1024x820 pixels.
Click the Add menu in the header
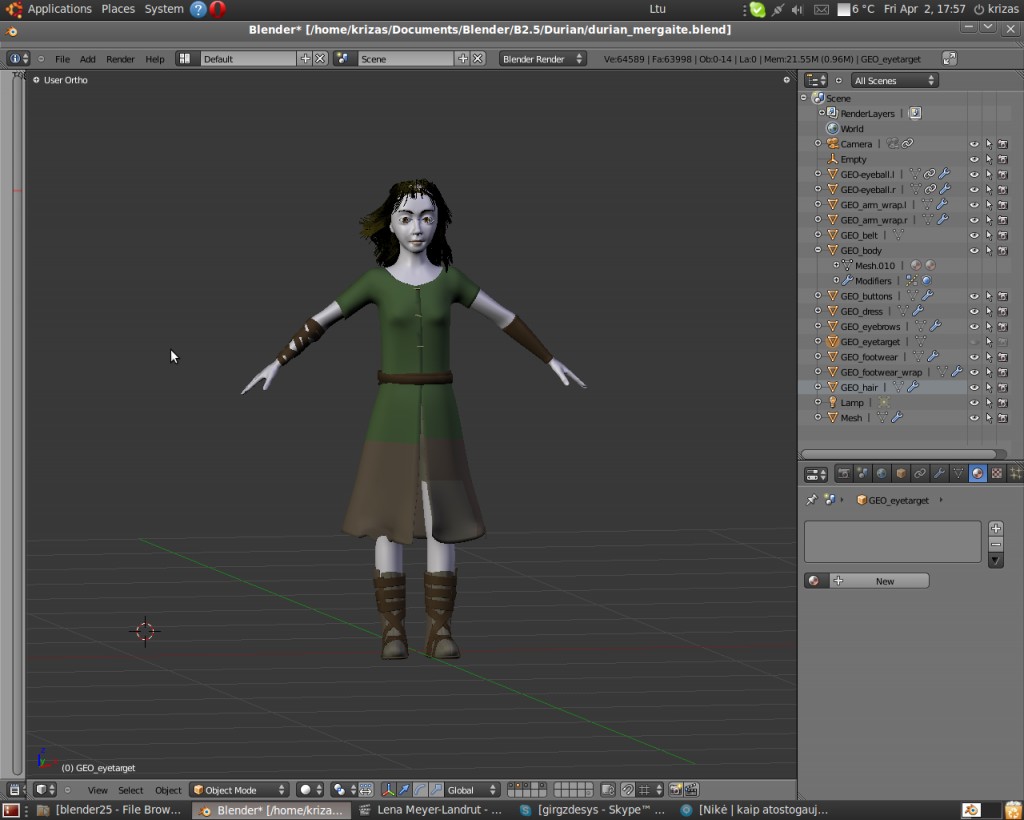[x=87, y=58]
